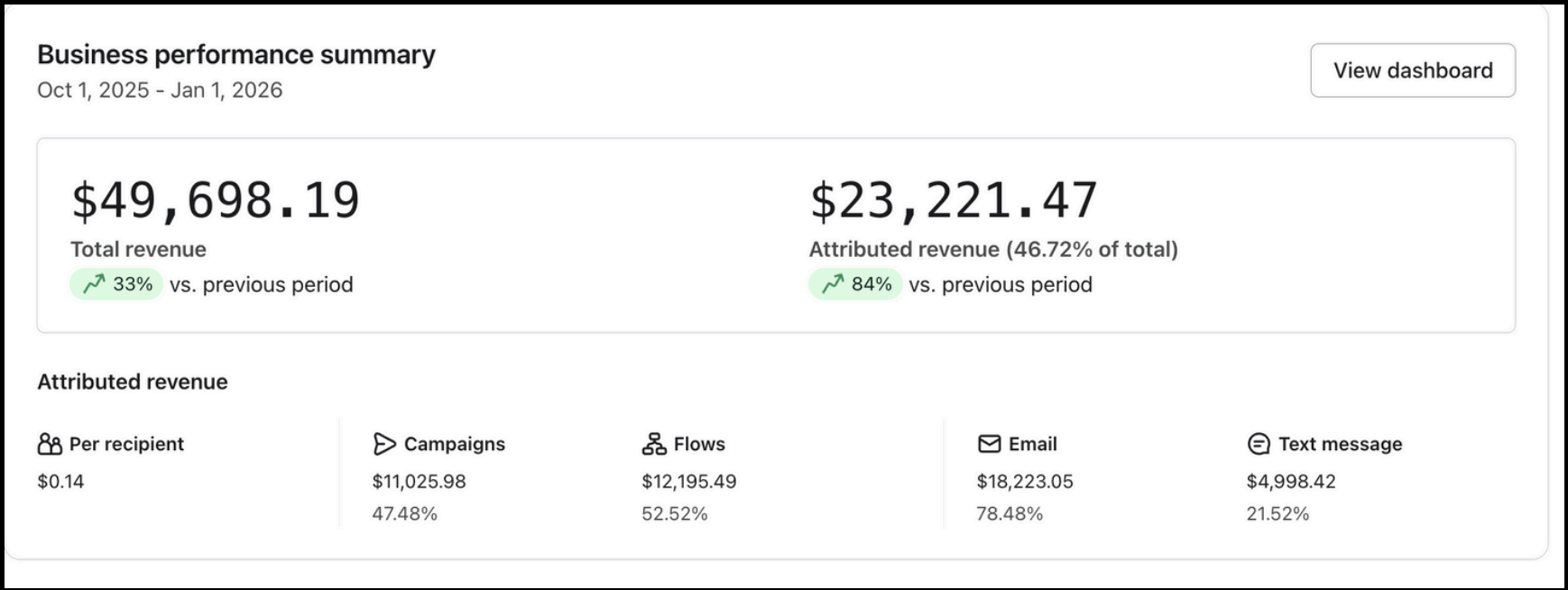Click the Attributed revenue (46.72% of total) label

(992, 250)
